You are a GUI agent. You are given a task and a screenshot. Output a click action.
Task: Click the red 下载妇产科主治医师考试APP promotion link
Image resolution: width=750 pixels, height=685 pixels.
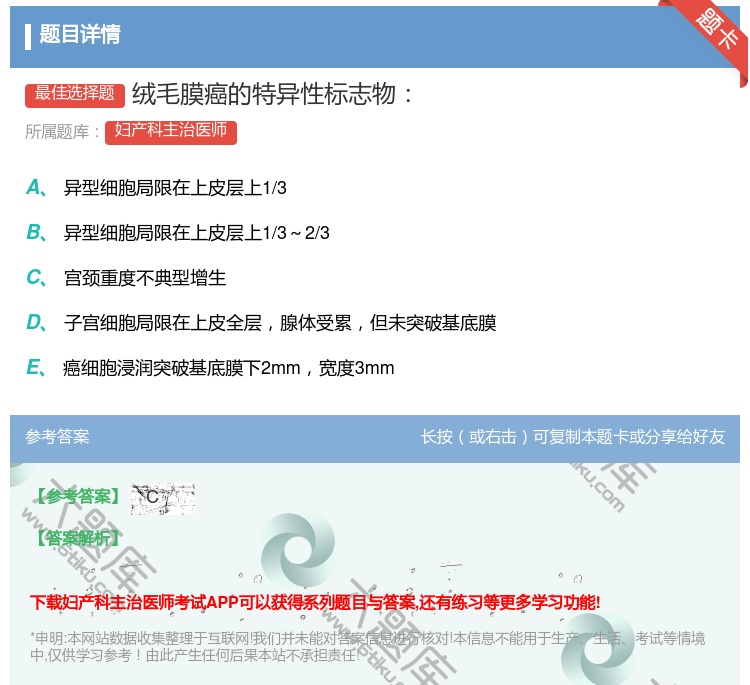(315, 602)
